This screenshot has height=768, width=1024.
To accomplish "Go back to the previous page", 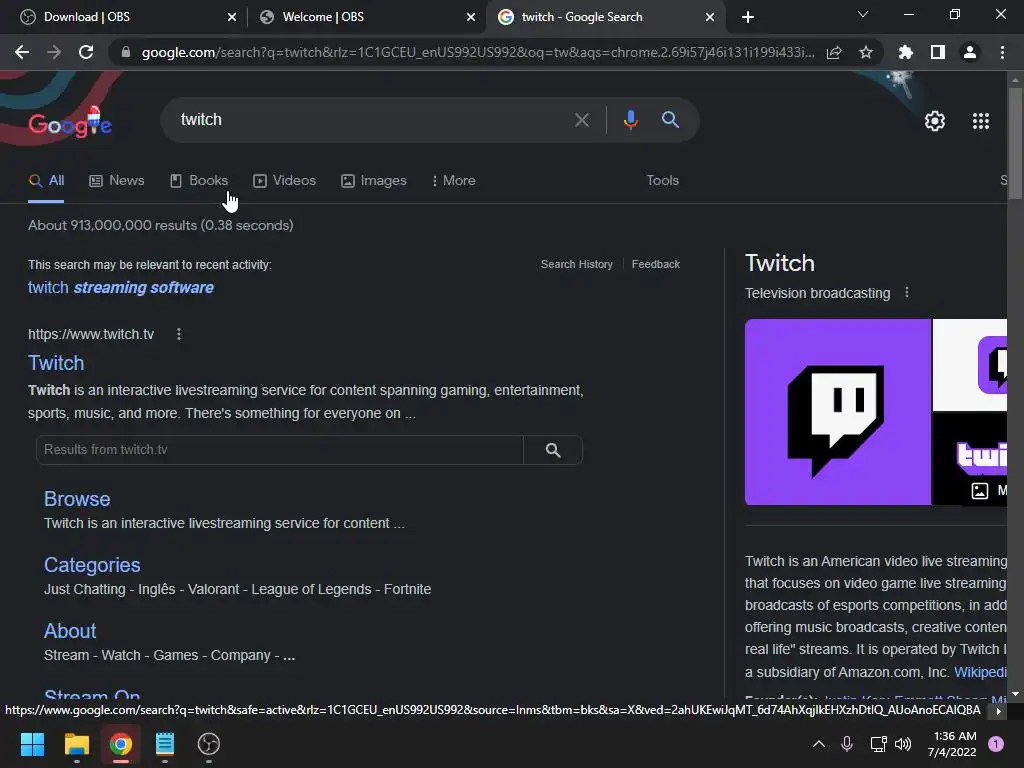I will (22, 52).
